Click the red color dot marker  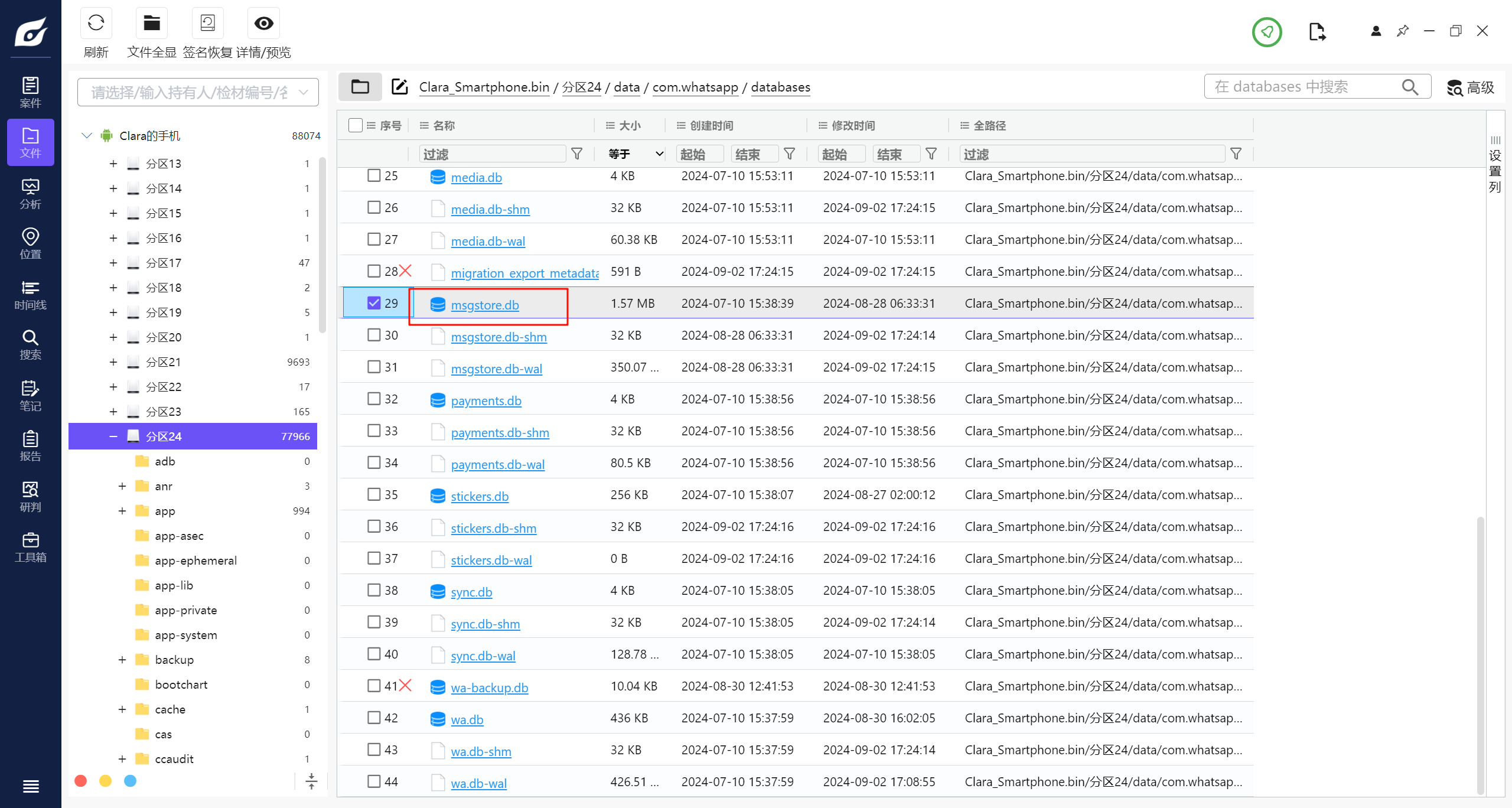coord(81,781)
